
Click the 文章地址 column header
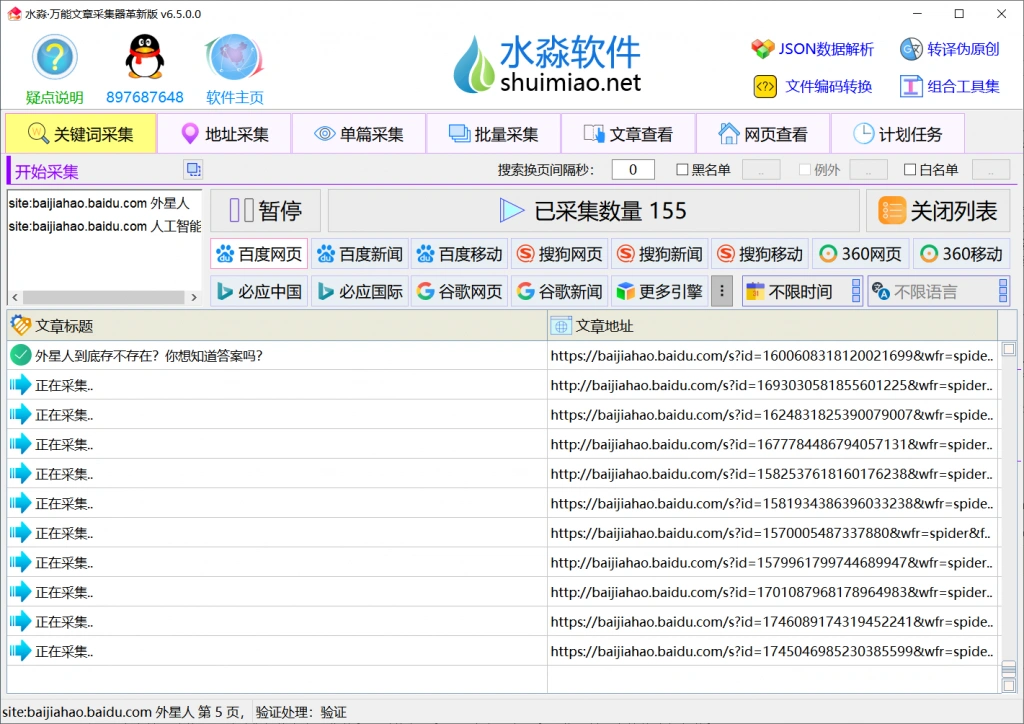[773, 326]
